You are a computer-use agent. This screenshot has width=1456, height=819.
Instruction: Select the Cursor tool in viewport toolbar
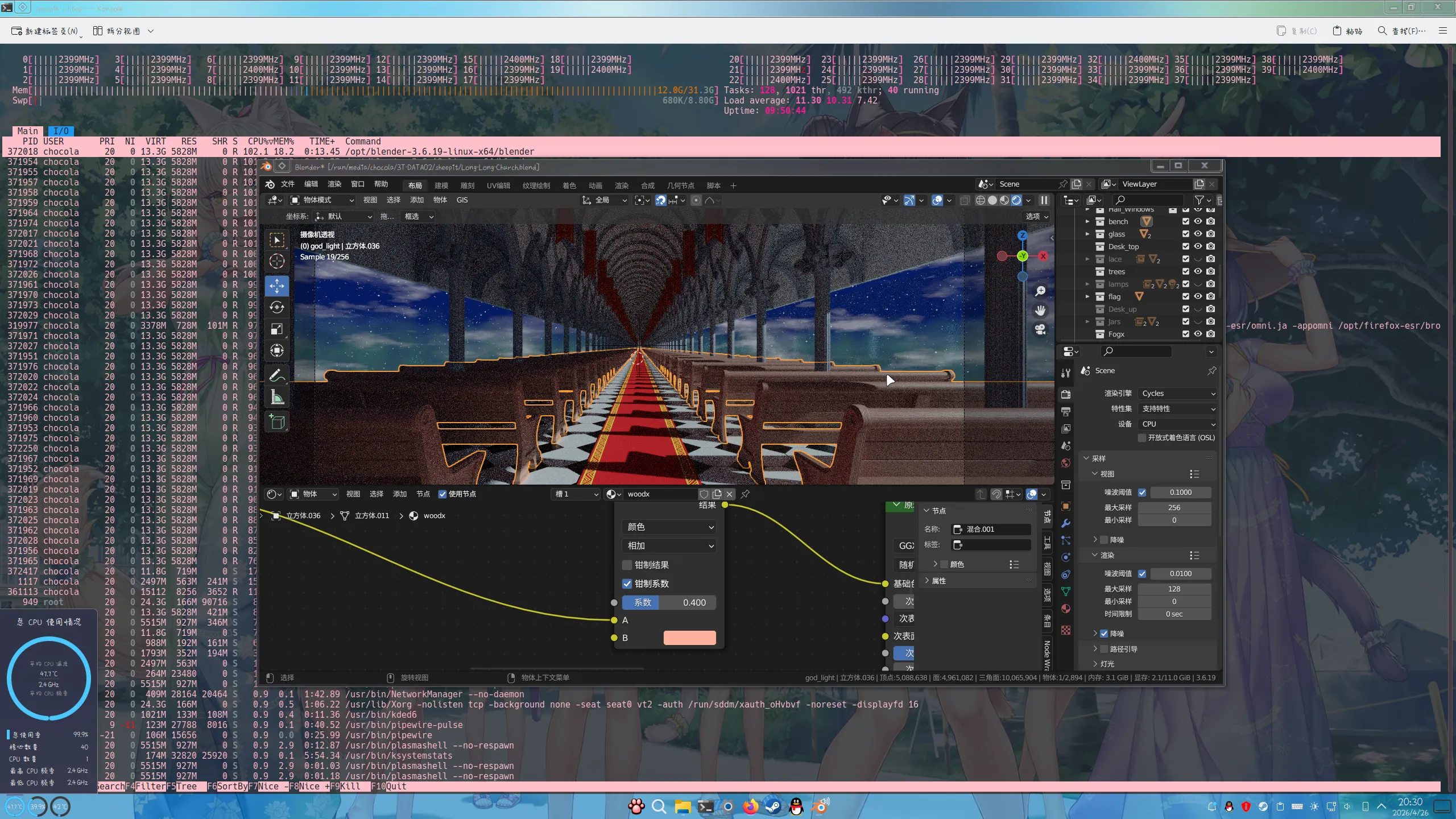[x=277, y=261]
